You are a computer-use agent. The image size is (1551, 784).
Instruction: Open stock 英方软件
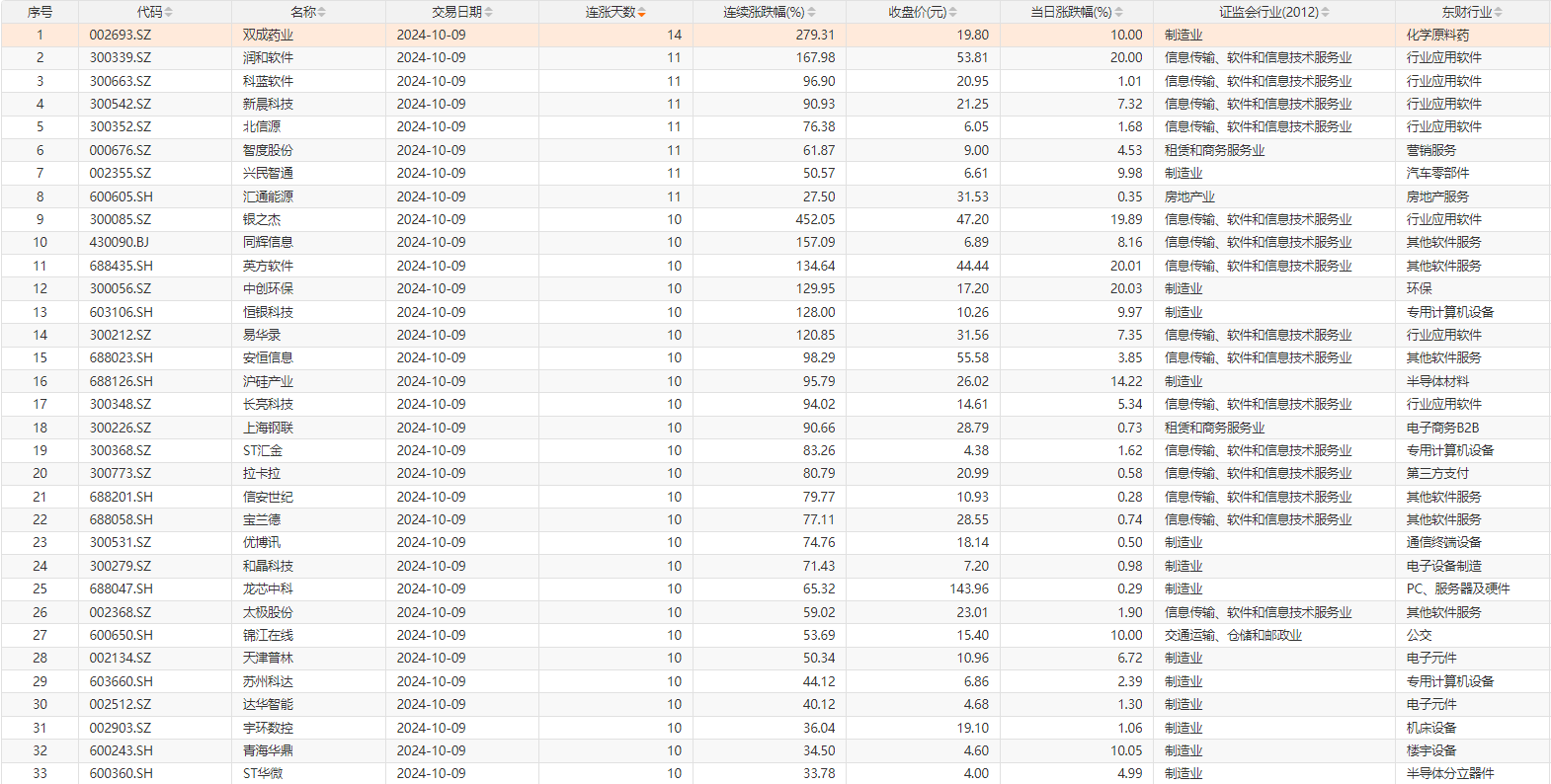(x=268, y=266)
